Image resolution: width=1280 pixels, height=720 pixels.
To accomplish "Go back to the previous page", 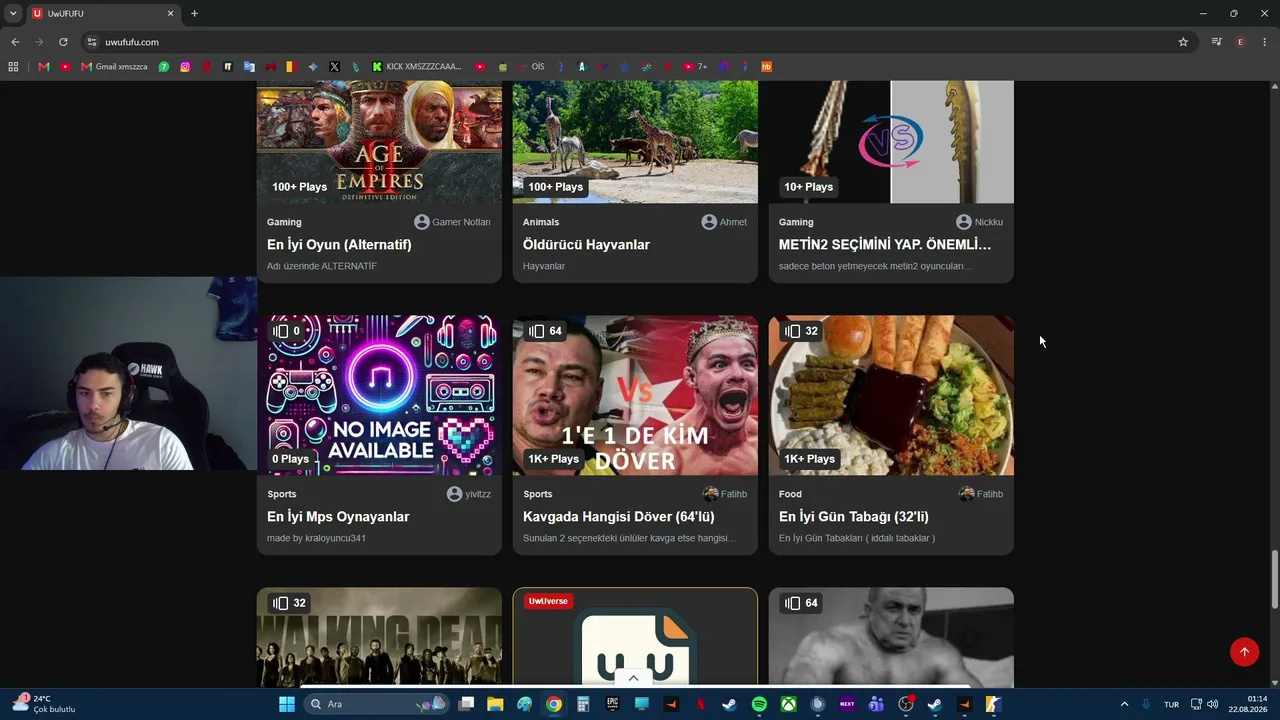I will [15, 42].
